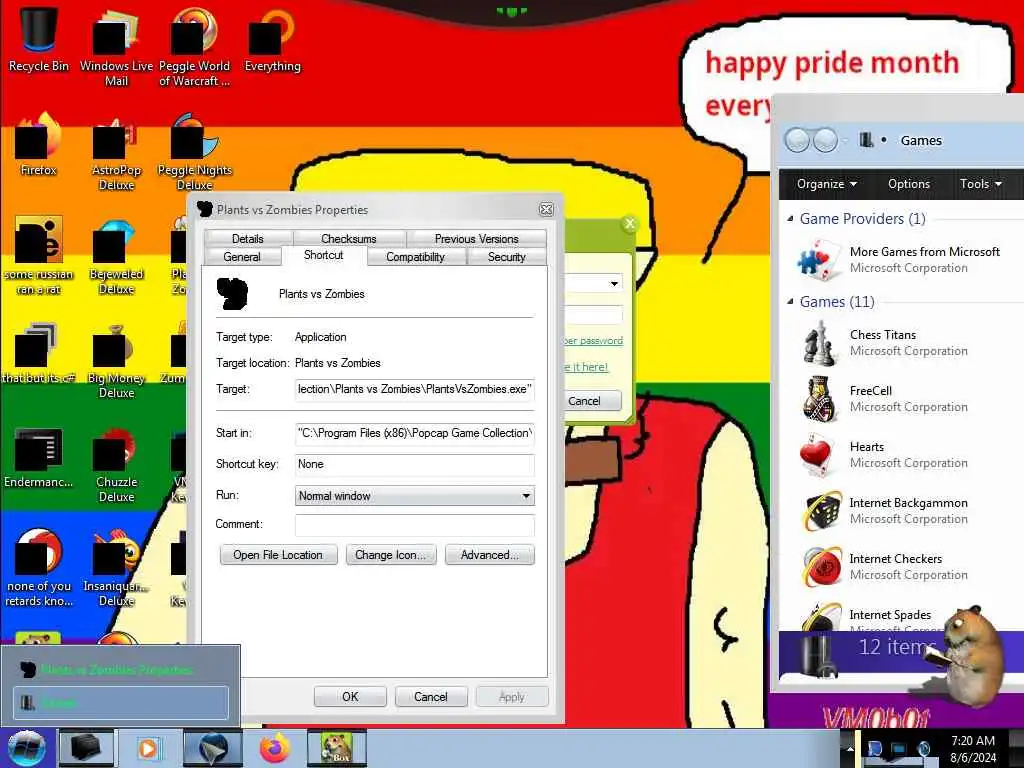1024x768 pixels.
Task: Switch to the Checksums tab
Action: point(349,238)
